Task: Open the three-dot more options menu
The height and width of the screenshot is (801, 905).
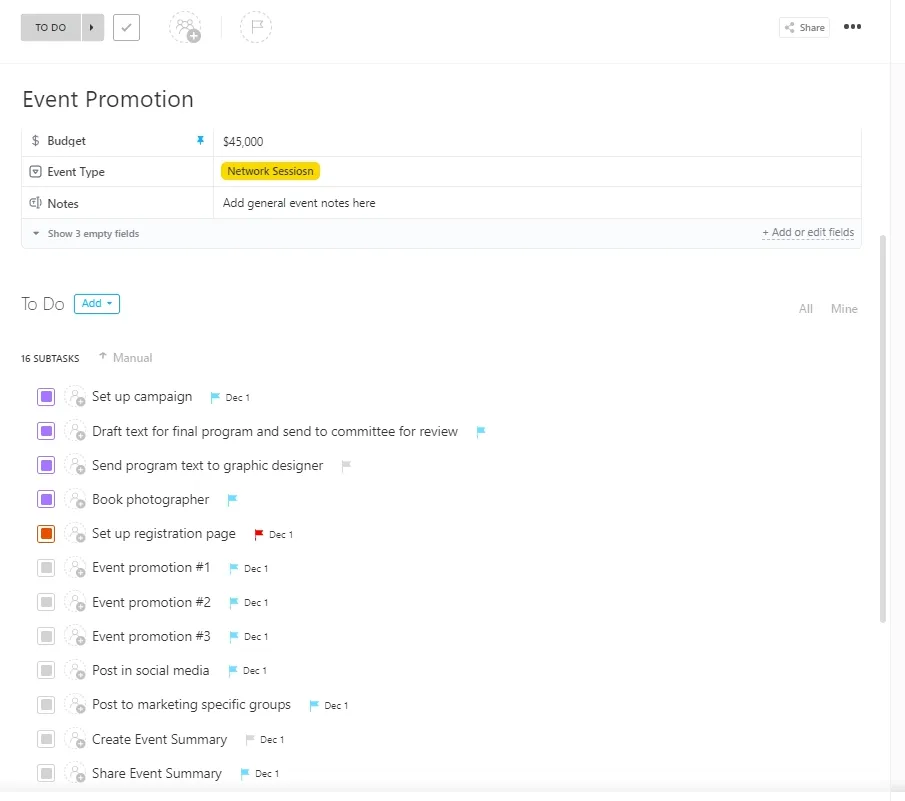Action: coord(852,27)
